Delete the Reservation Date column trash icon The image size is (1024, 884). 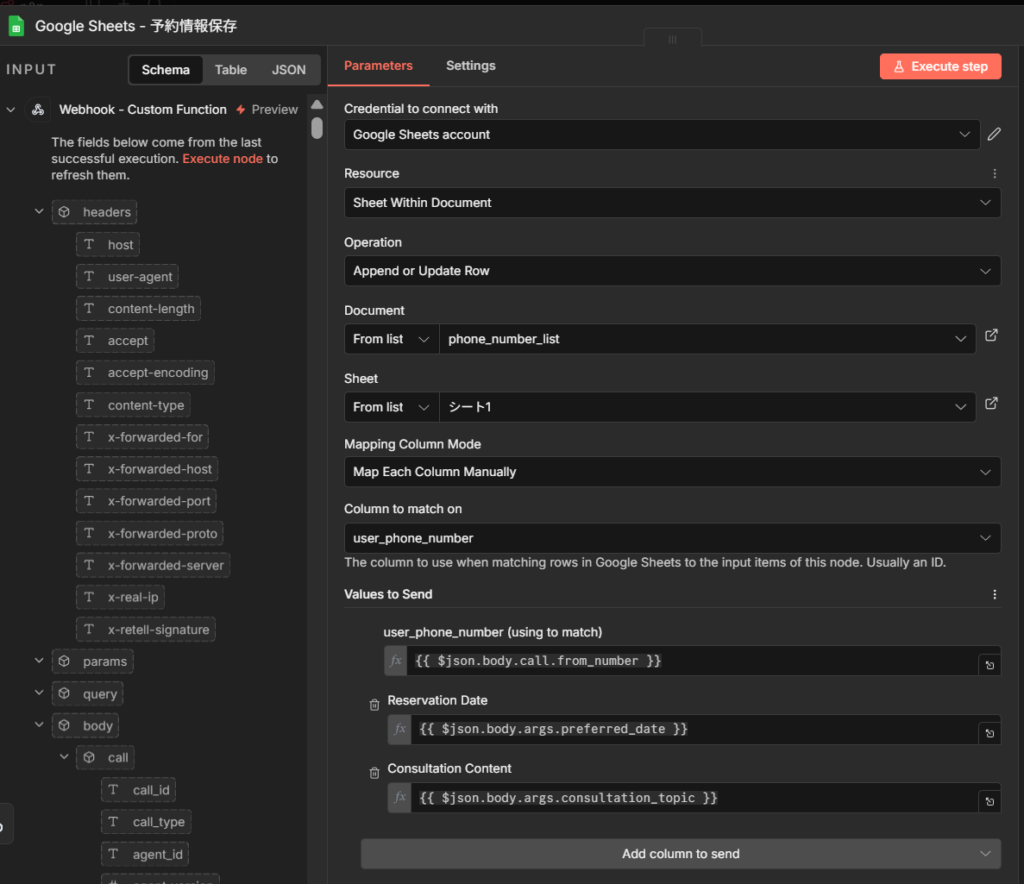coord(374,705)
